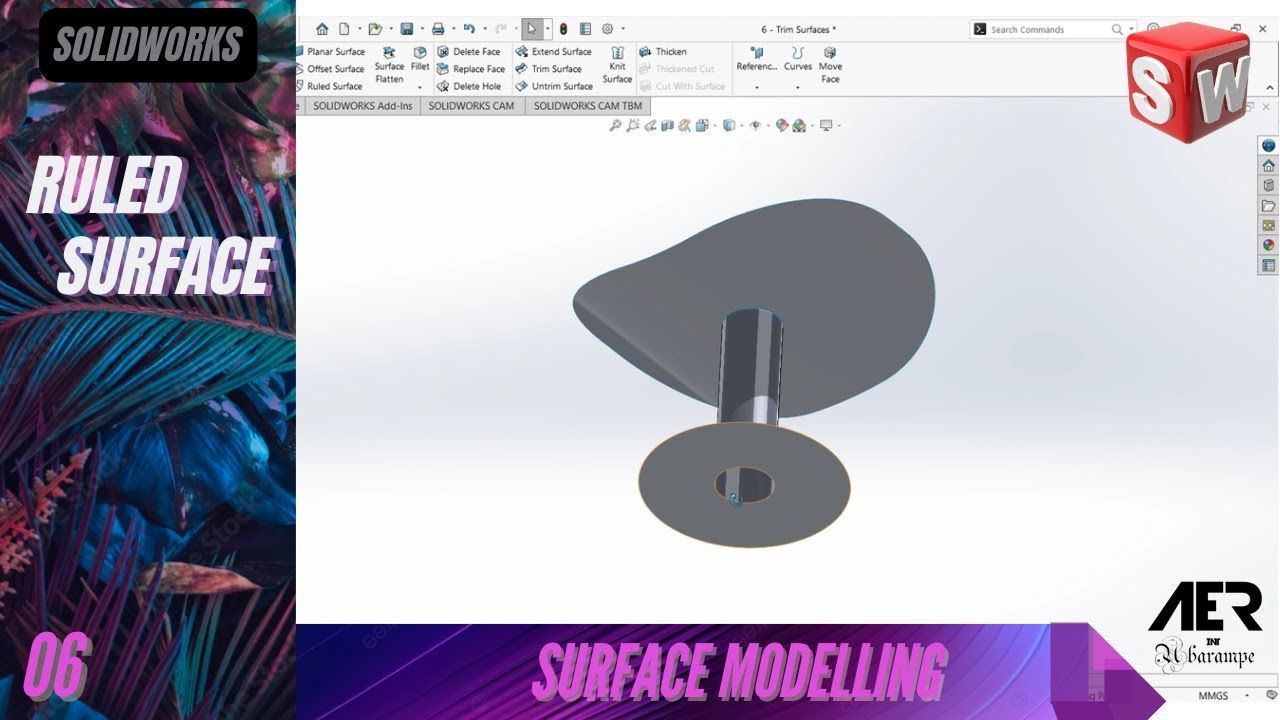Image resolution: width=1280 pixels, height=720 pixels.
Task: Open Custom Properties tab in task pane
Action: [x=1268, y=265]
